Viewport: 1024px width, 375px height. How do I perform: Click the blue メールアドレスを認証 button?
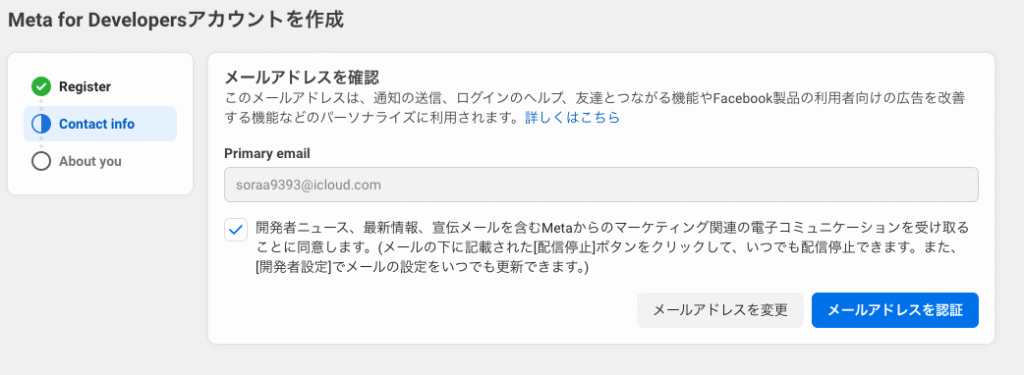tap(895, 310)
